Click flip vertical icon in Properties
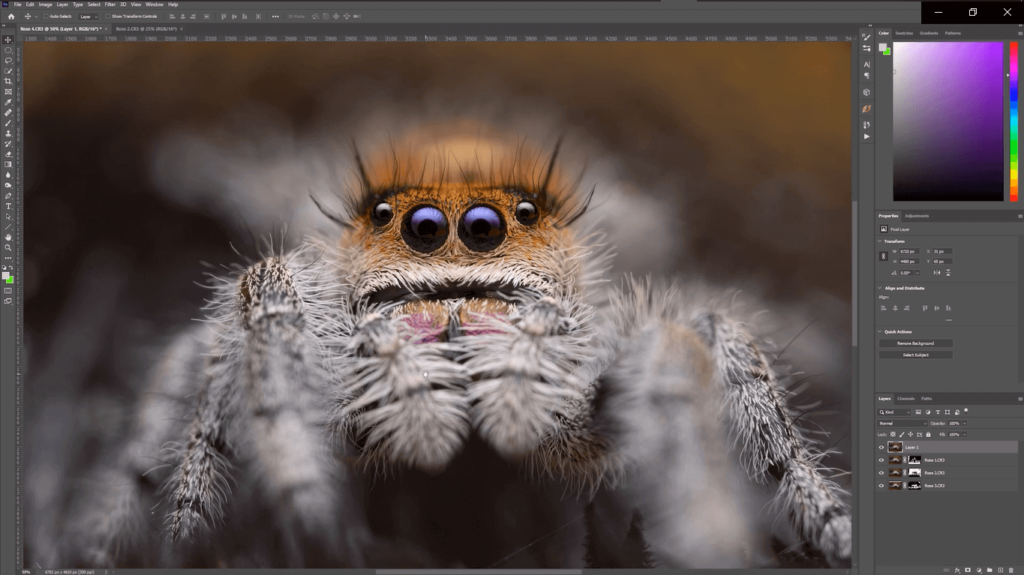The height and width of the screenshot is (575, 1024). pos(948,272)
